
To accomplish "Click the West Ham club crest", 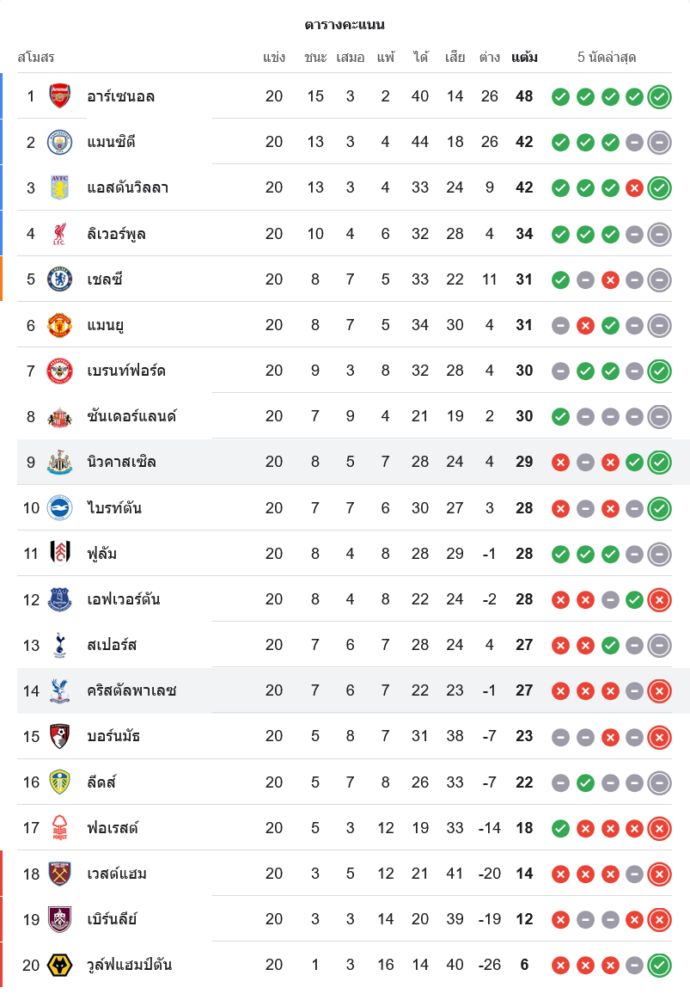I will click(60, 873).
